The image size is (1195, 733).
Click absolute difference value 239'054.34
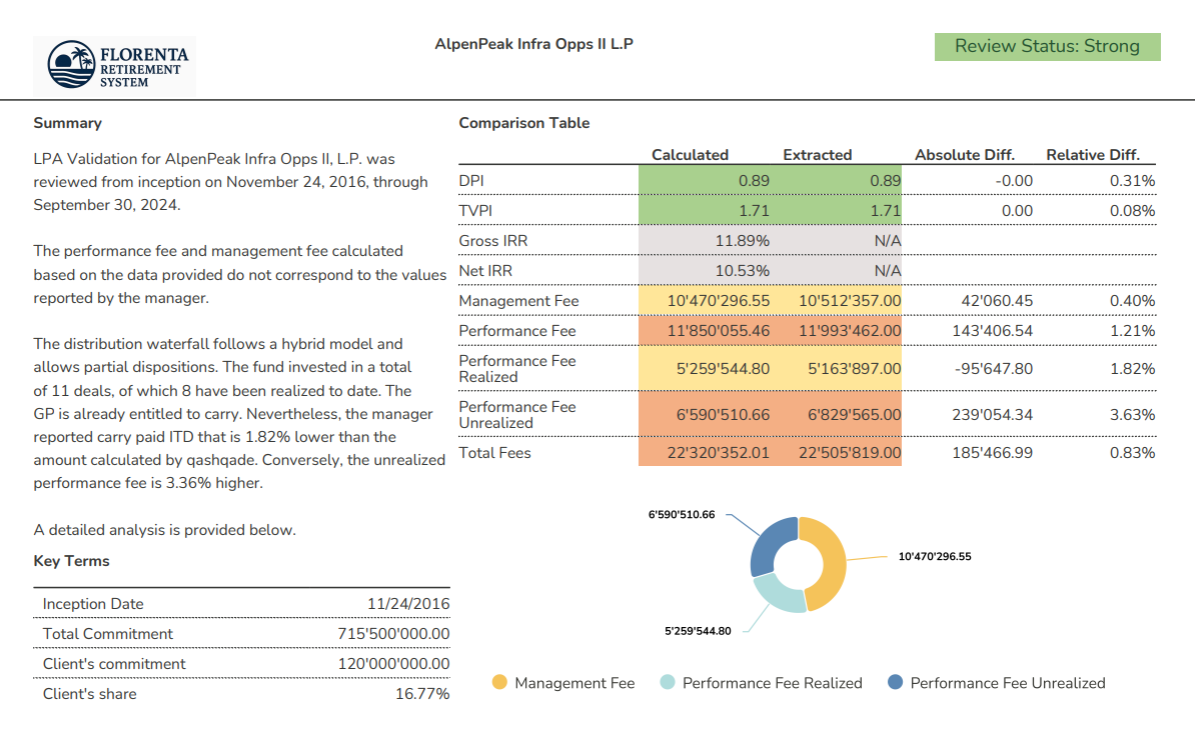click(992, 415)
